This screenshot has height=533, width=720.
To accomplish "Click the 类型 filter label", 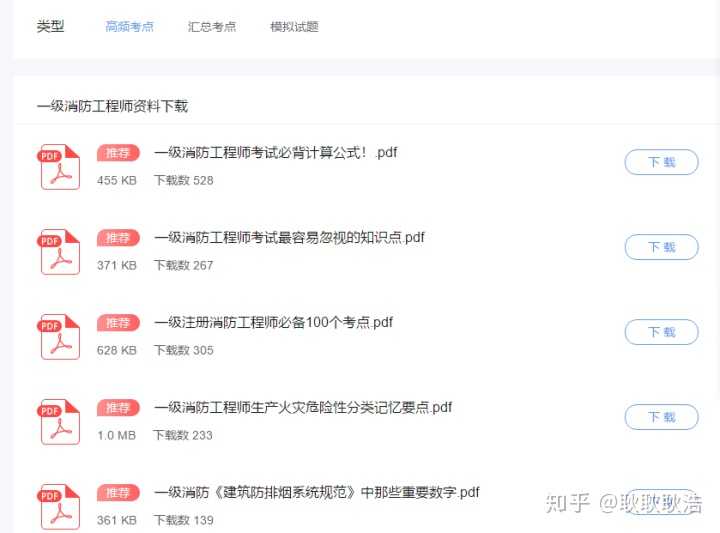I will tap(51, 26).
